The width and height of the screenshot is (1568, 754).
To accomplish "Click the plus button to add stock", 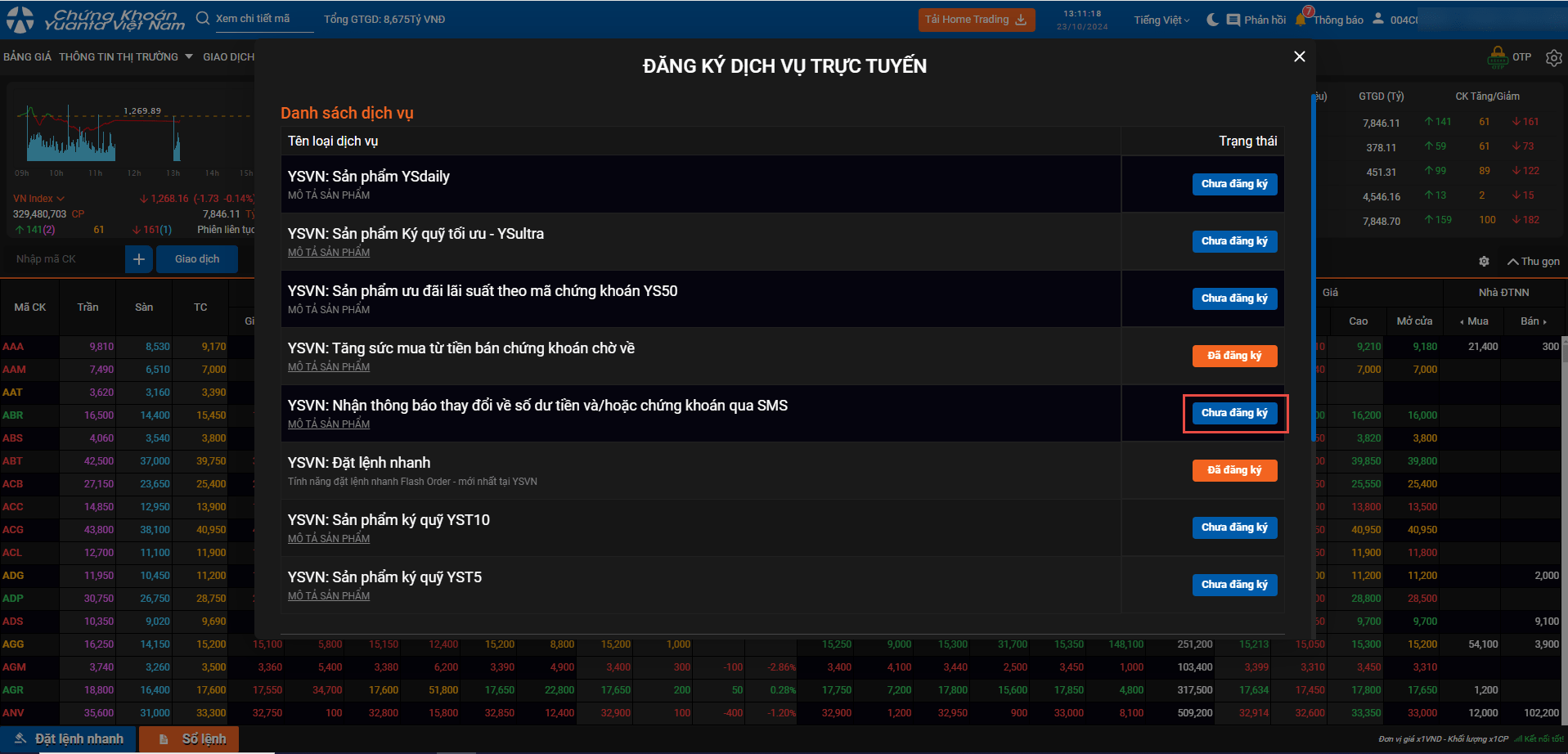I will [x=139, y=259].
